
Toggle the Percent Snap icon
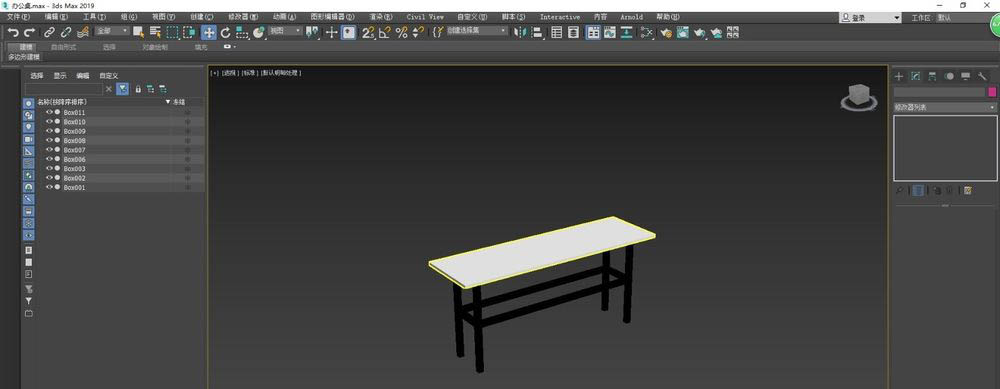tap(401, 32)
